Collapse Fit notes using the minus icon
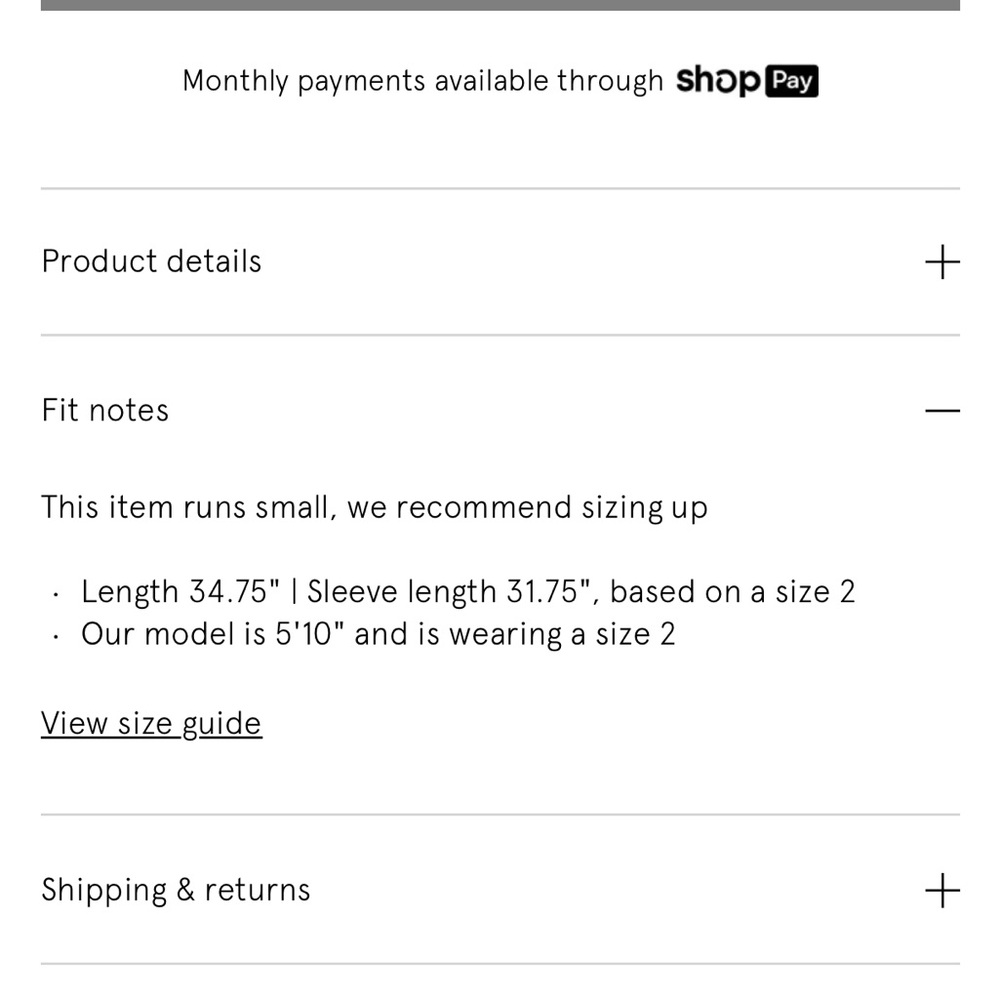 [x=942, y=410]
